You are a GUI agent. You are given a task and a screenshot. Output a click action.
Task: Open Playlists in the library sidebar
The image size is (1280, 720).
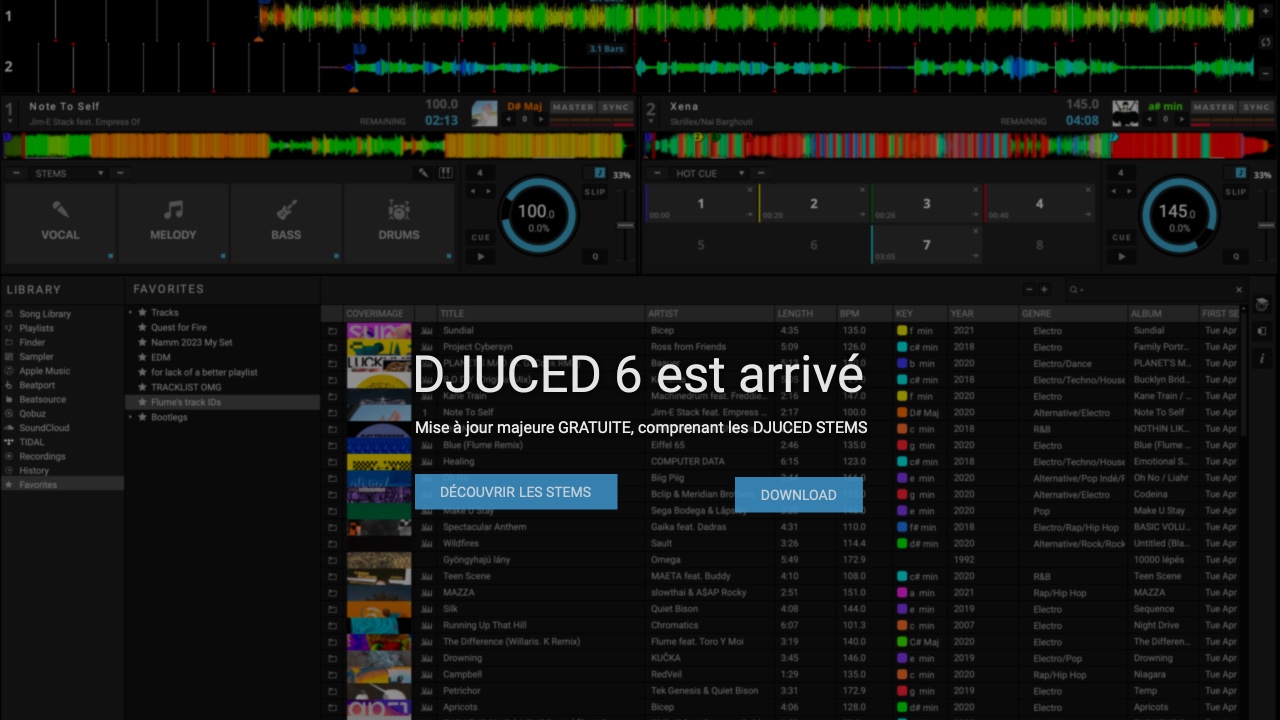tap(37, 328)
